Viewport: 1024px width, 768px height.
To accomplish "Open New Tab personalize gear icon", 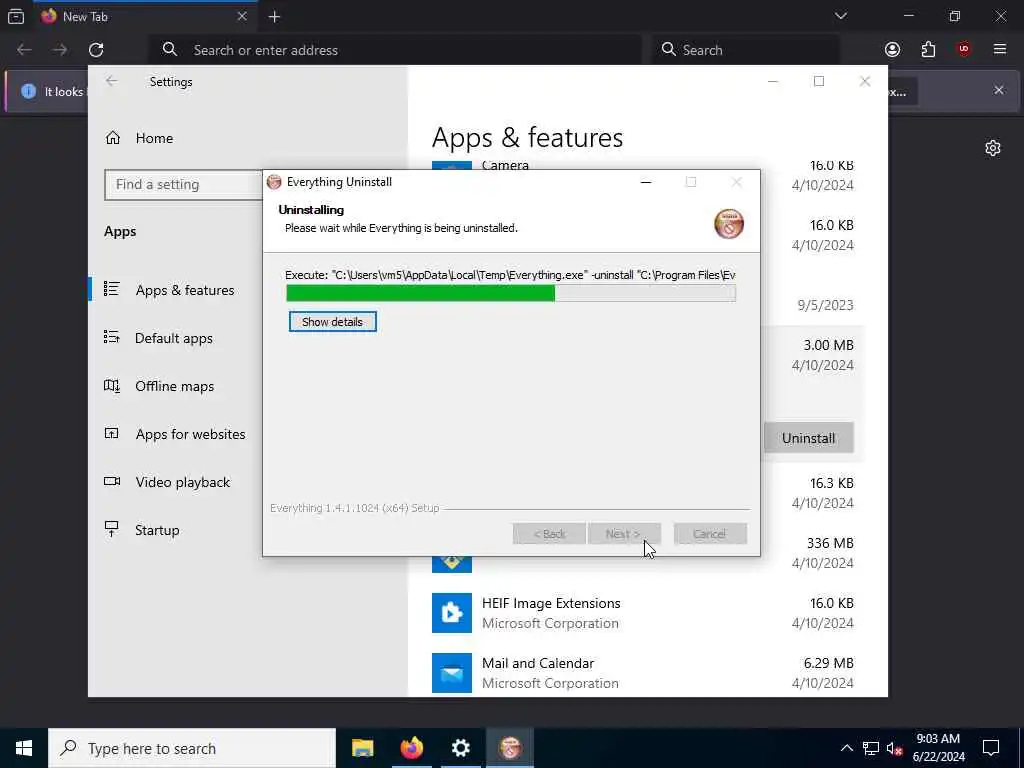I will 993,148.
